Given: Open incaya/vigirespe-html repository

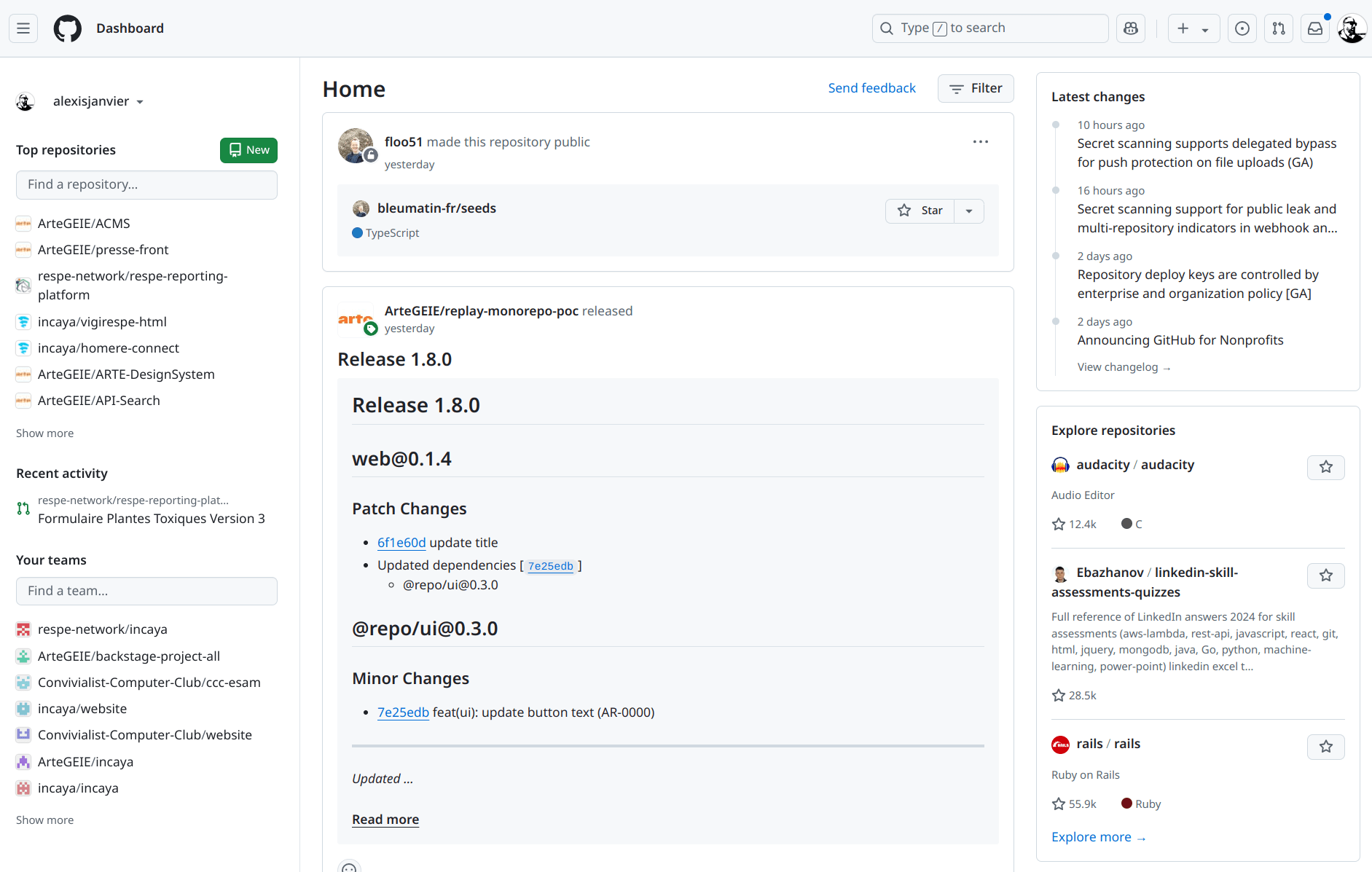Looking at the screenshot, I should (x=102, y=322).
